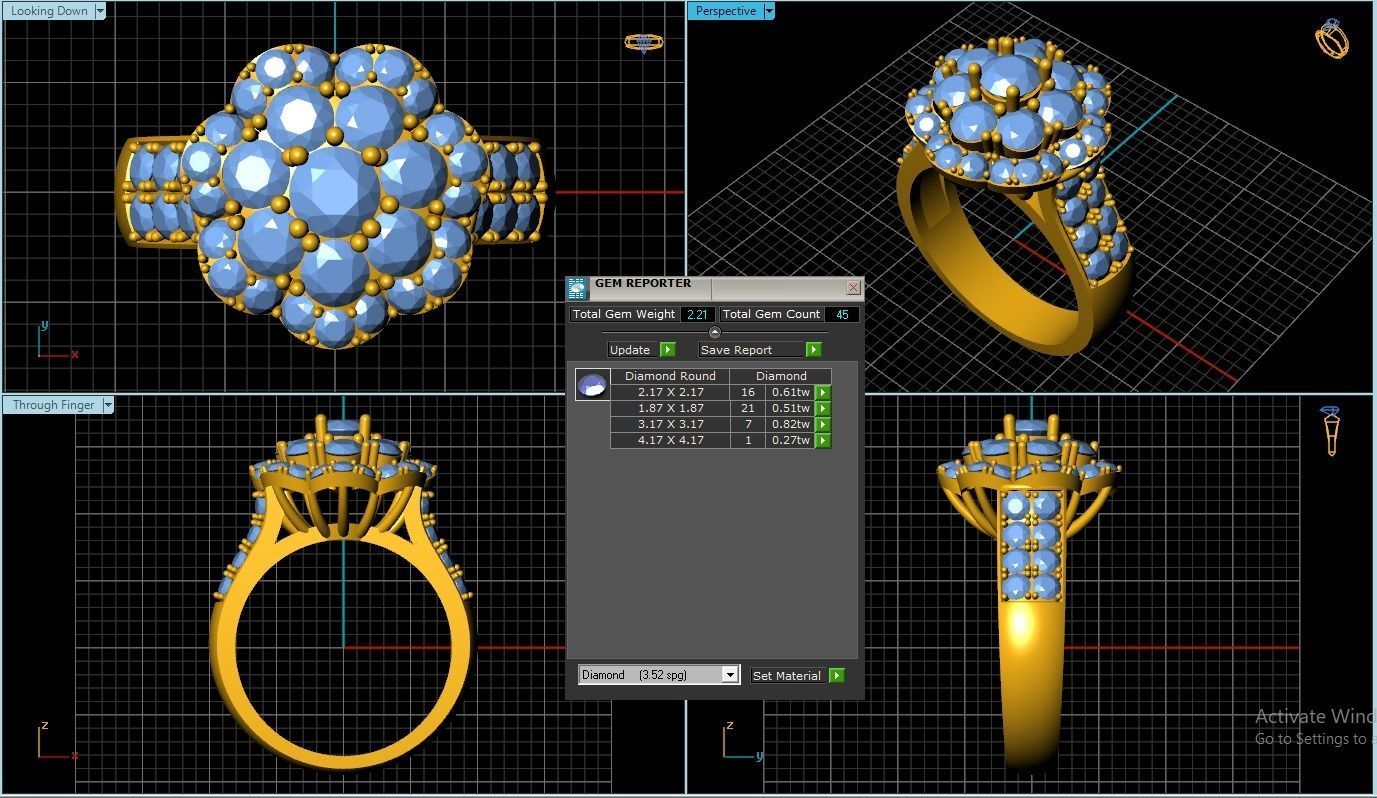Click the gem count 16 cell
1377x798 pixels.
point(748,392)
